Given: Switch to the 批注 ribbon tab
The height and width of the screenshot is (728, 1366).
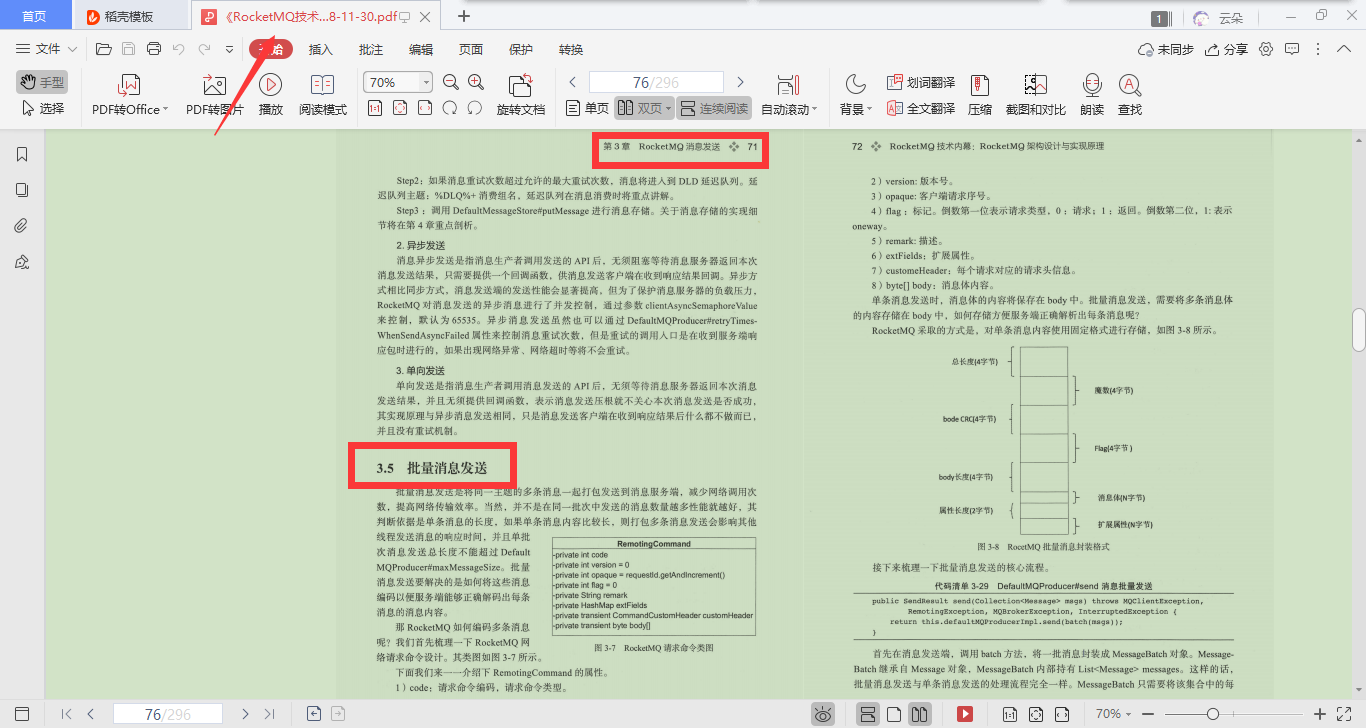Looking at the screenshot, I should click(371, 49).
